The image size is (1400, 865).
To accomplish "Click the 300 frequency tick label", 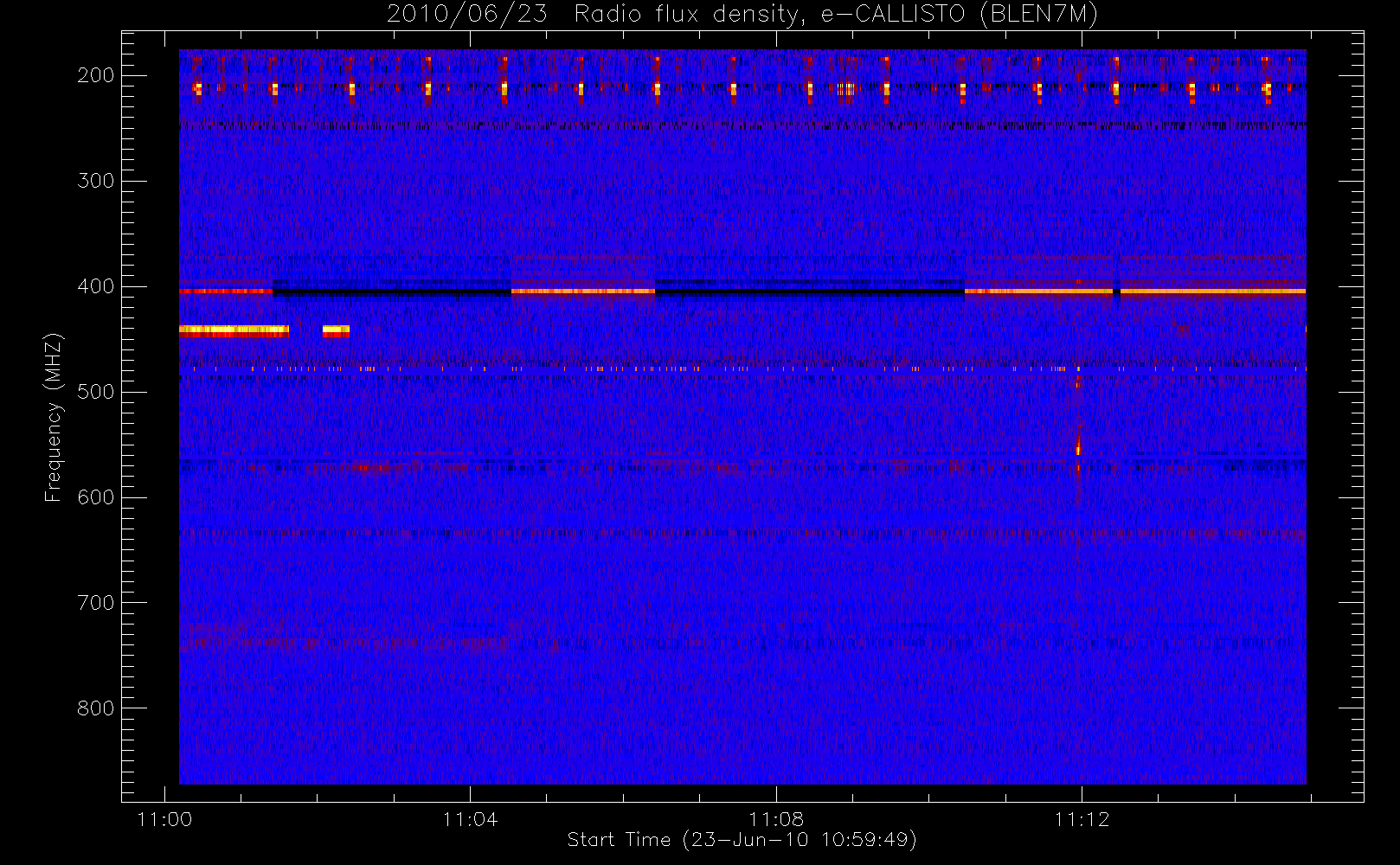I will 96,181.
